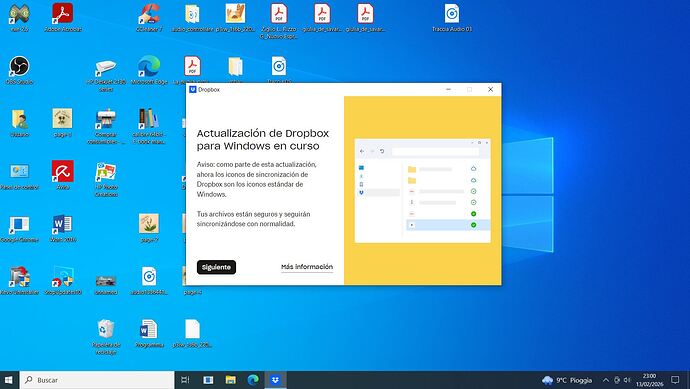The width and height of the screenshot is (690, 389).
Task: Open the 9°C Pioggia weather widget
Action: [567, 380]
